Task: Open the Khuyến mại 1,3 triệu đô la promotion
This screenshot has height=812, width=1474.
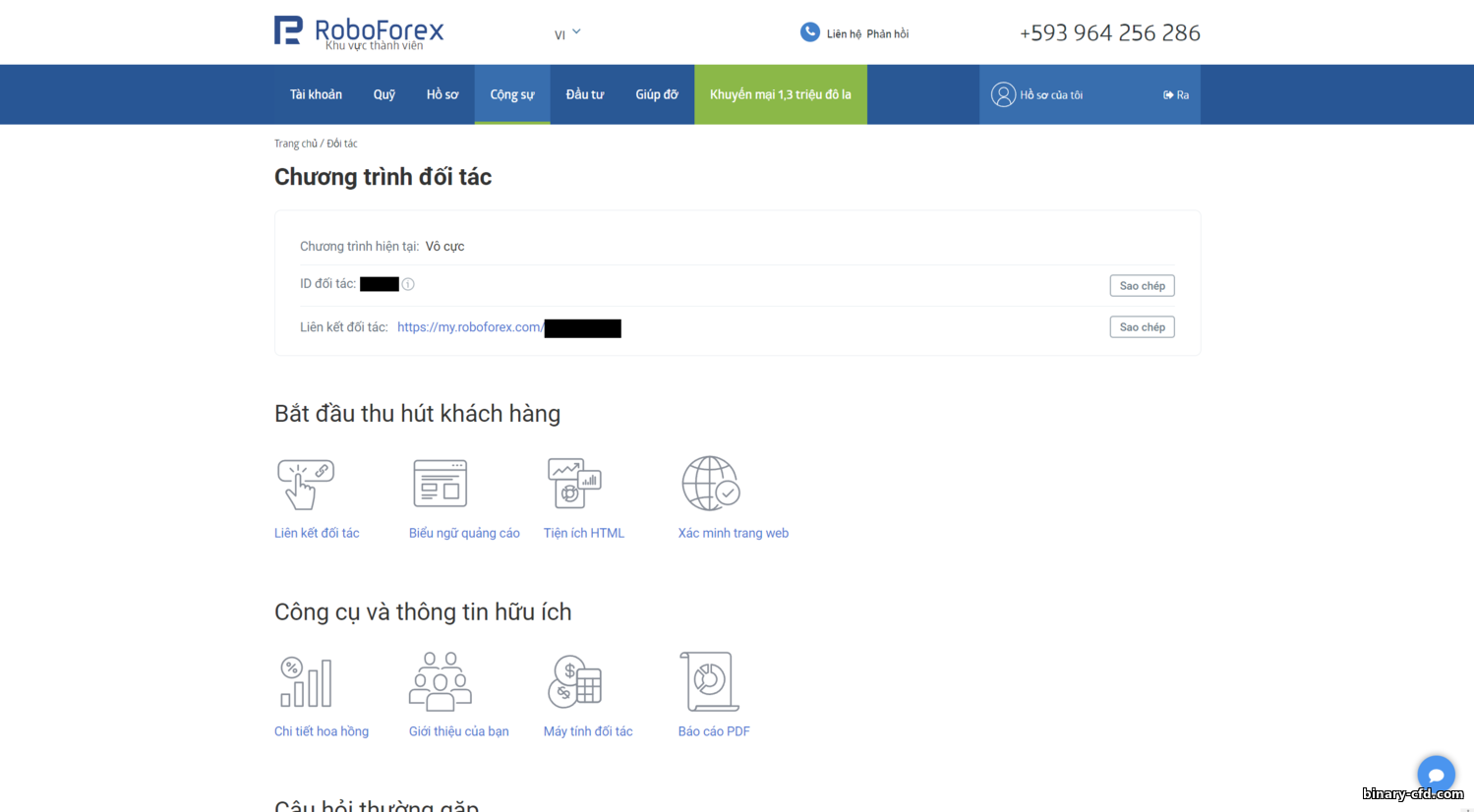Action: pos(781,94)
